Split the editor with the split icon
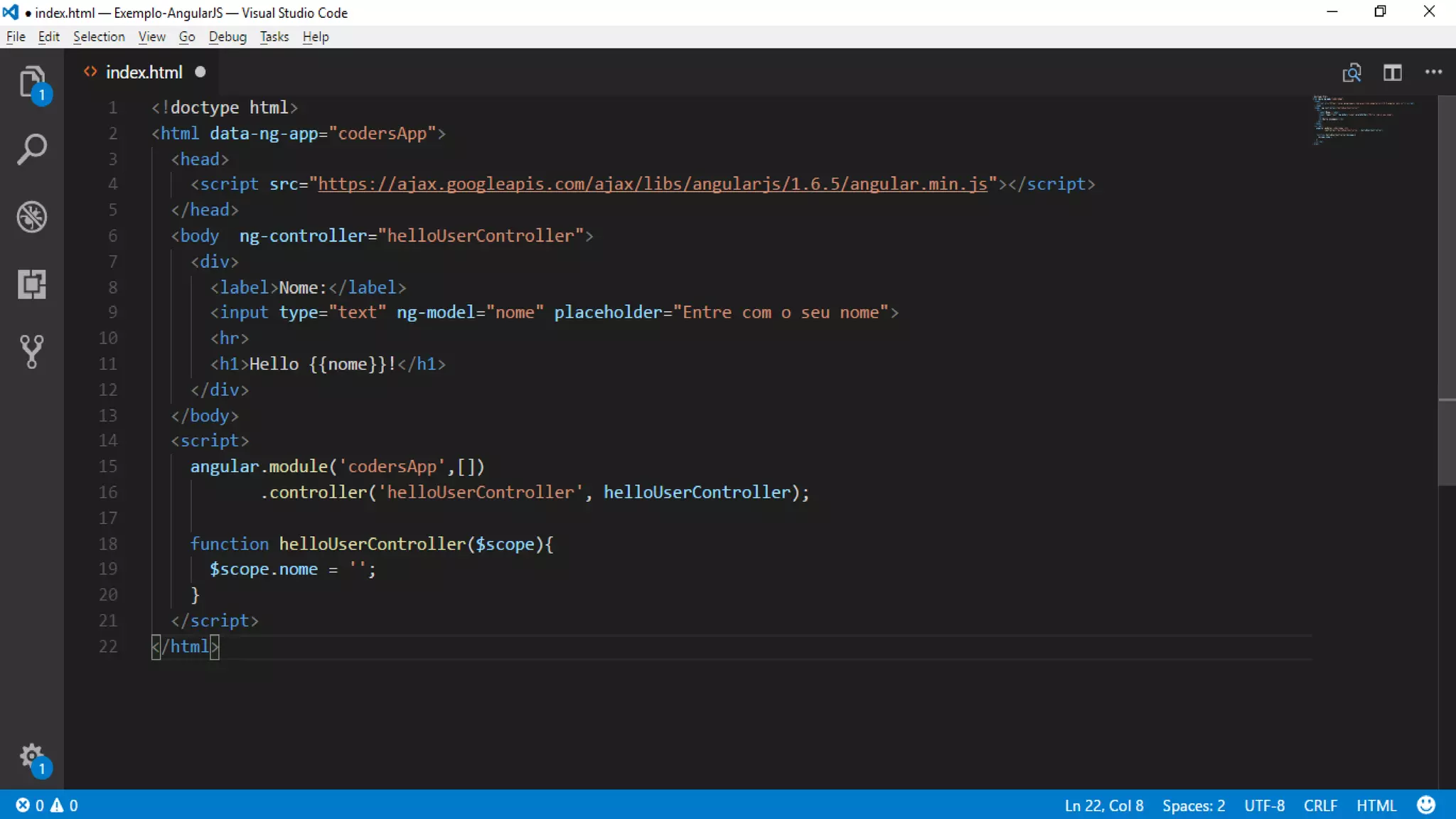Image resolution: width=1456 pixels, height=819 pixels. [x=1392, y=73]
